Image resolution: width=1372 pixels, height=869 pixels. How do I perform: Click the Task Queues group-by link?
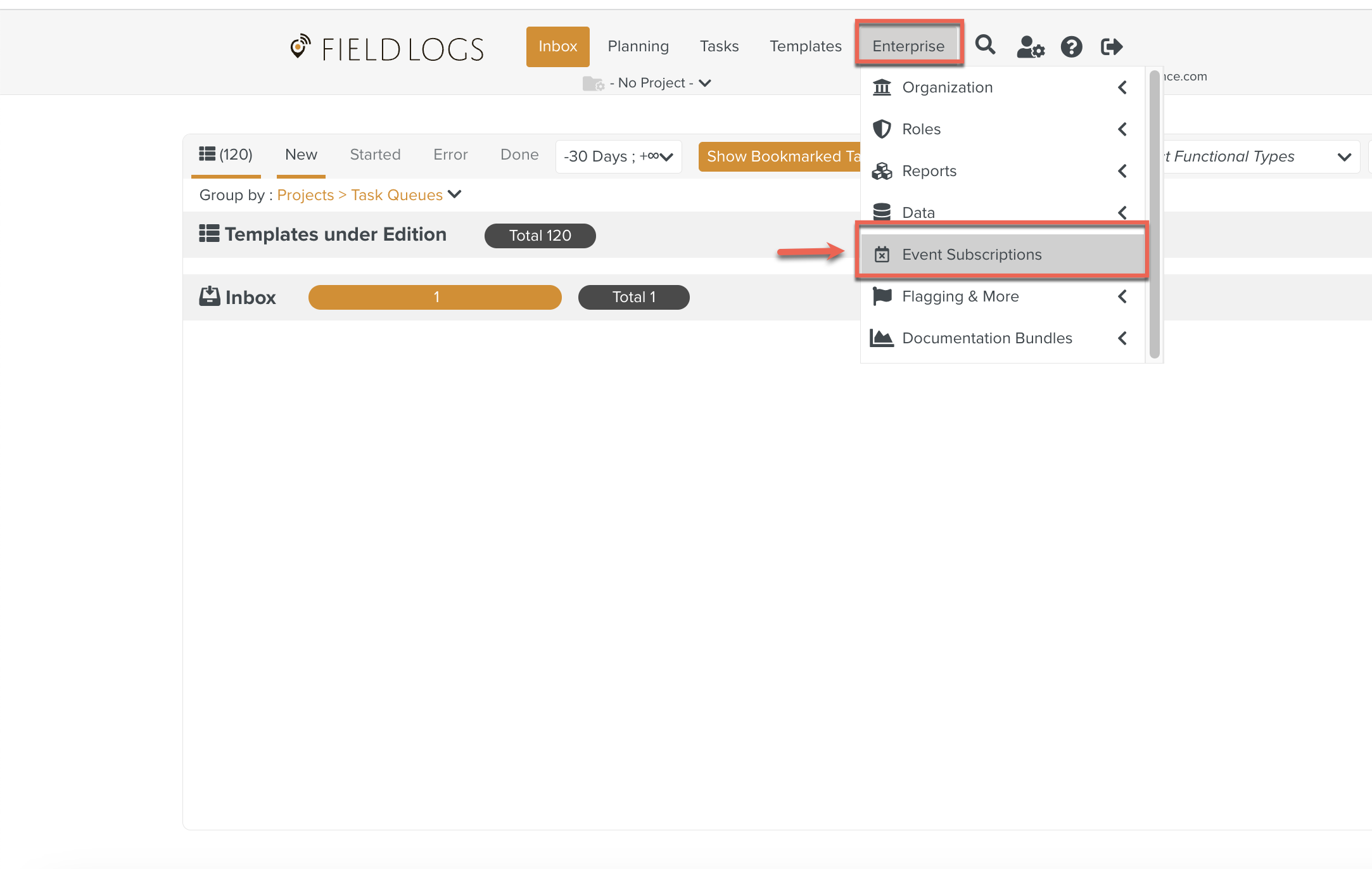click(397, 195)
